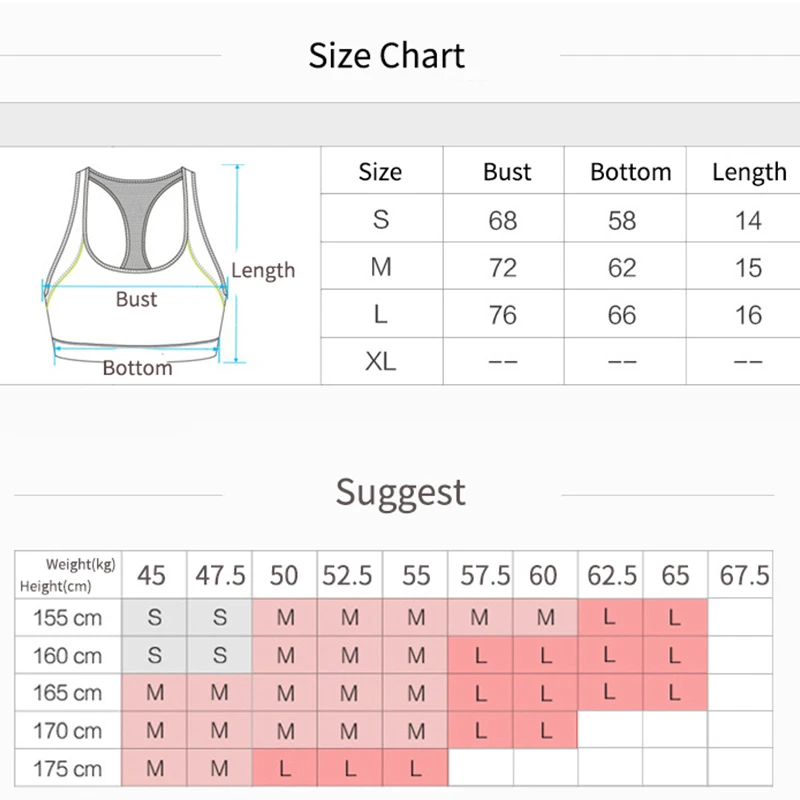Viewport: 800px width, 800px height.
Task: Click the Bust label on bra diagram
Action: pyautogui.click(x=136, y=299)
